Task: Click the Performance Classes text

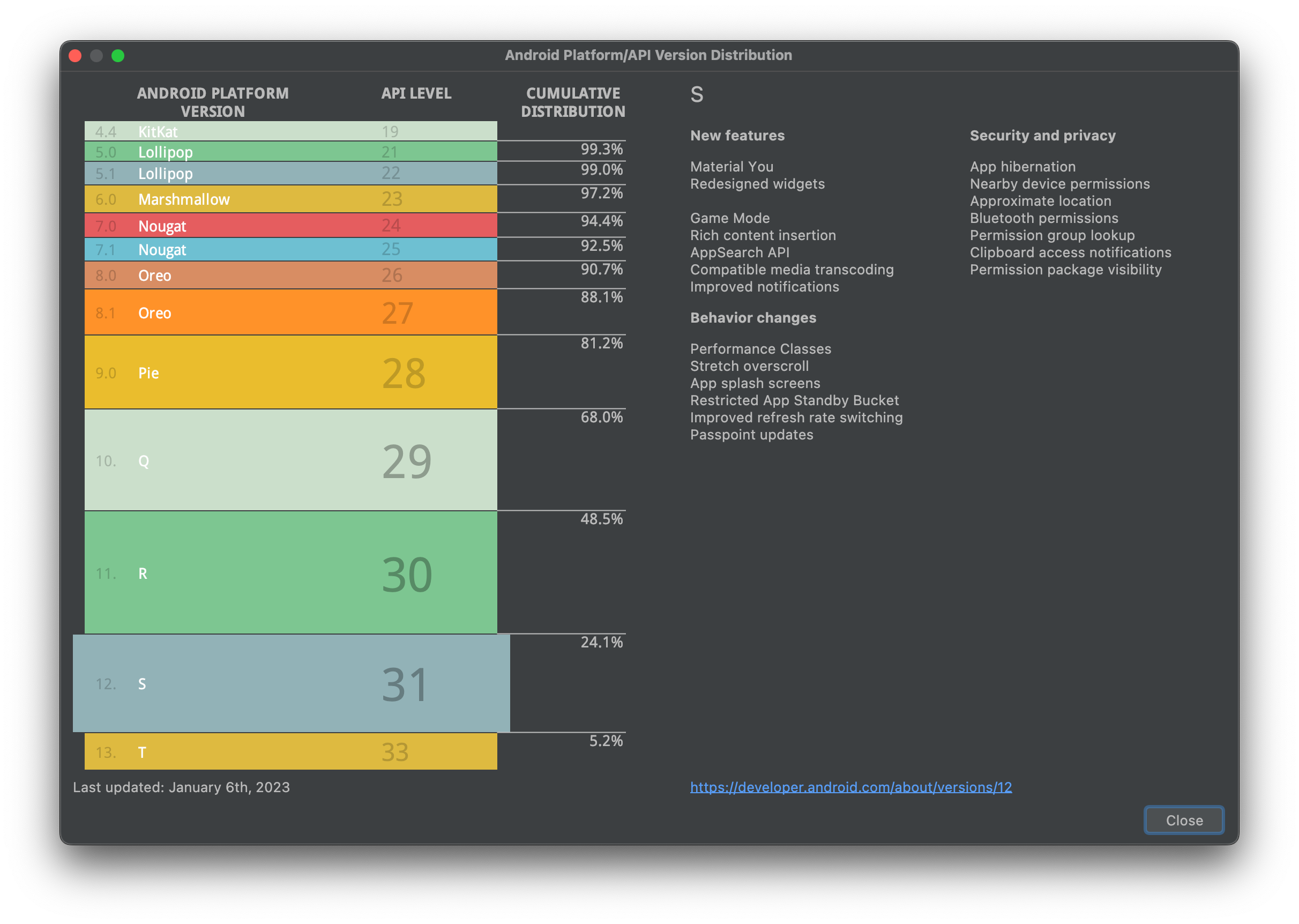Action: click(760, 349)
